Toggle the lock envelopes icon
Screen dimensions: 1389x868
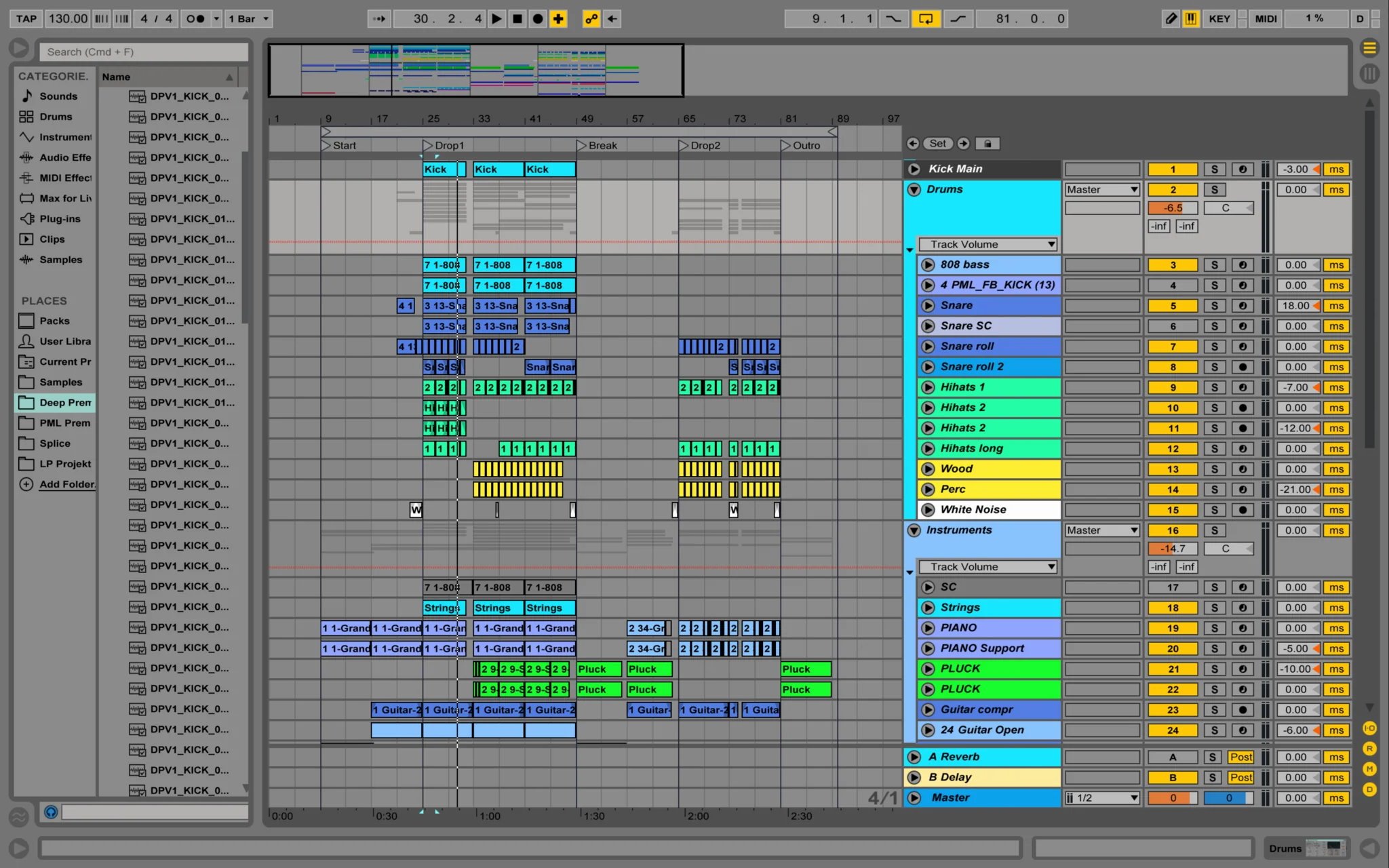pyautogui.click(x=988, y=144)
